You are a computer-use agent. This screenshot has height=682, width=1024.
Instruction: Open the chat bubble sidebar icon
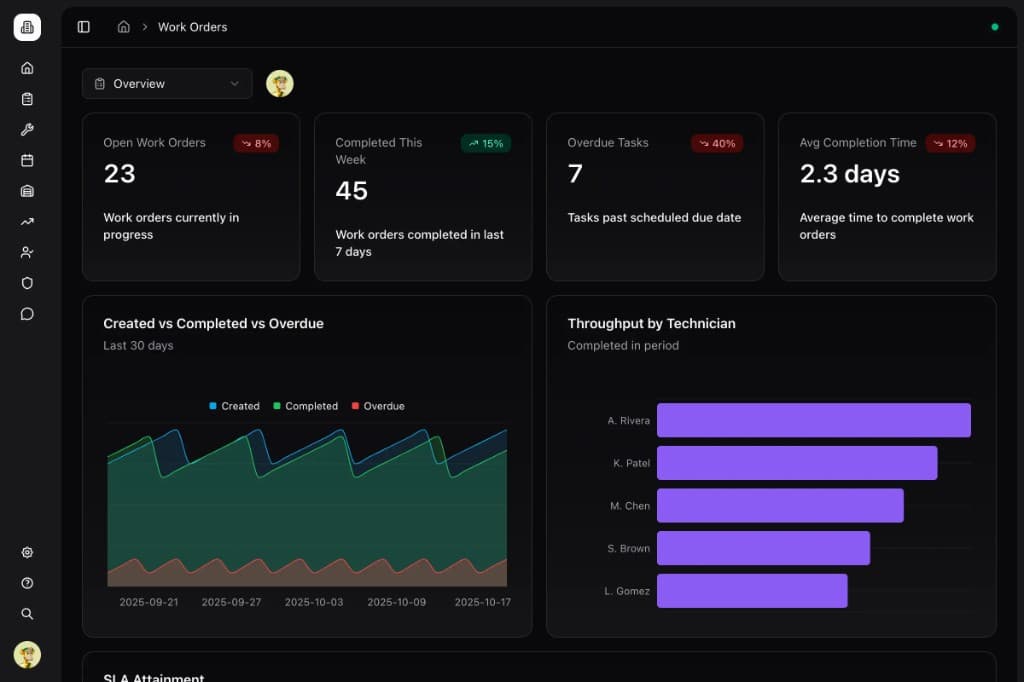point(27,314)
